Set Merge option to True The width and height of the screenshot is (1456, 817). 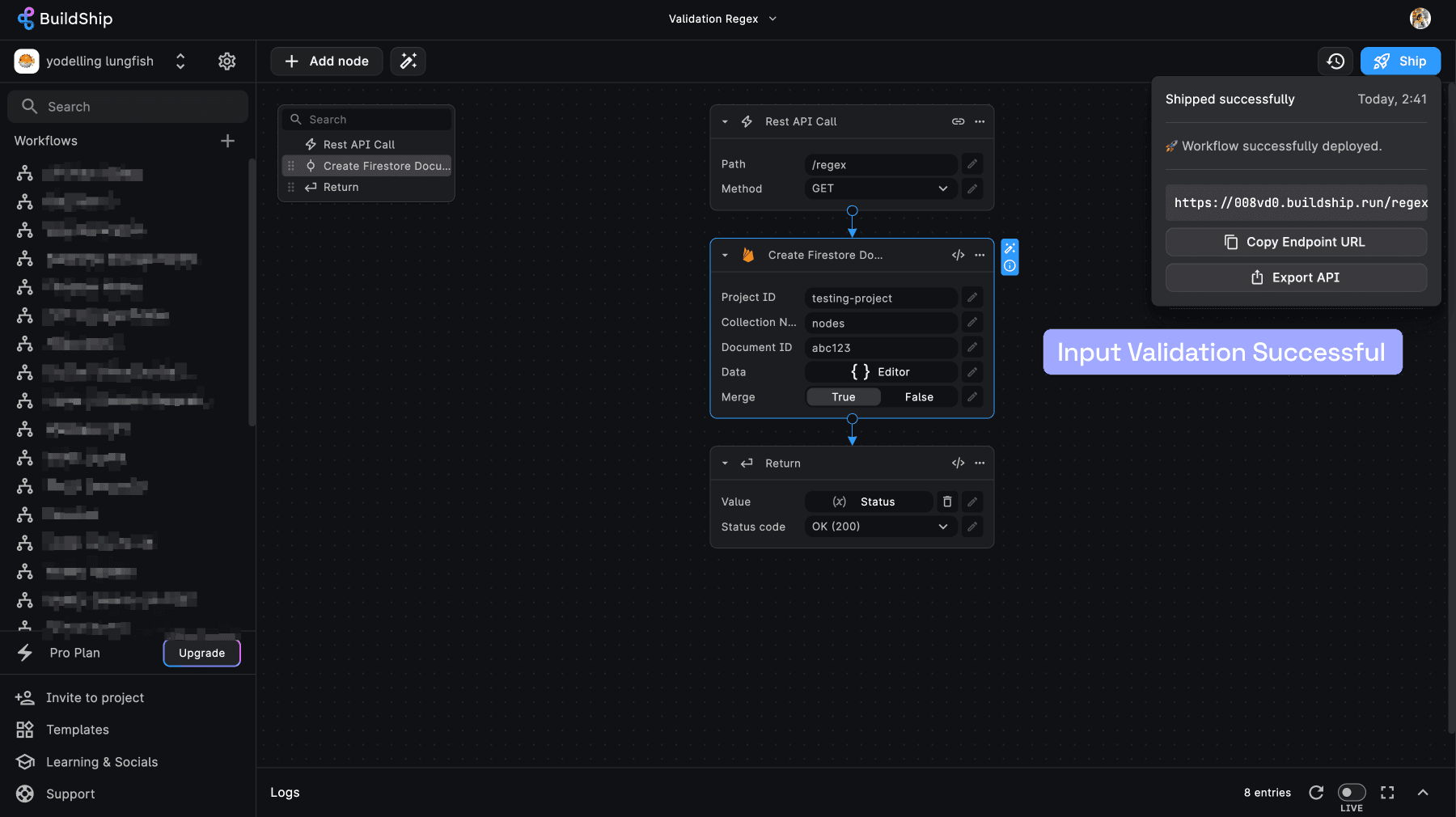coord(843,397)
